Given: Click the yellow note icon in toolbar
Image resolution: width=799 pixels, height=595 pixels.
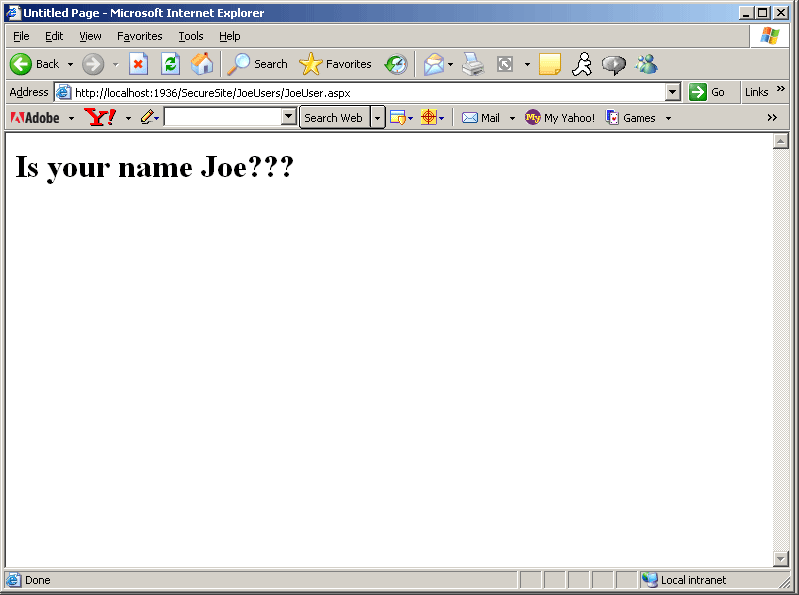Looking at the screenshot, I should pyautogui.click(x=549, y=64).
